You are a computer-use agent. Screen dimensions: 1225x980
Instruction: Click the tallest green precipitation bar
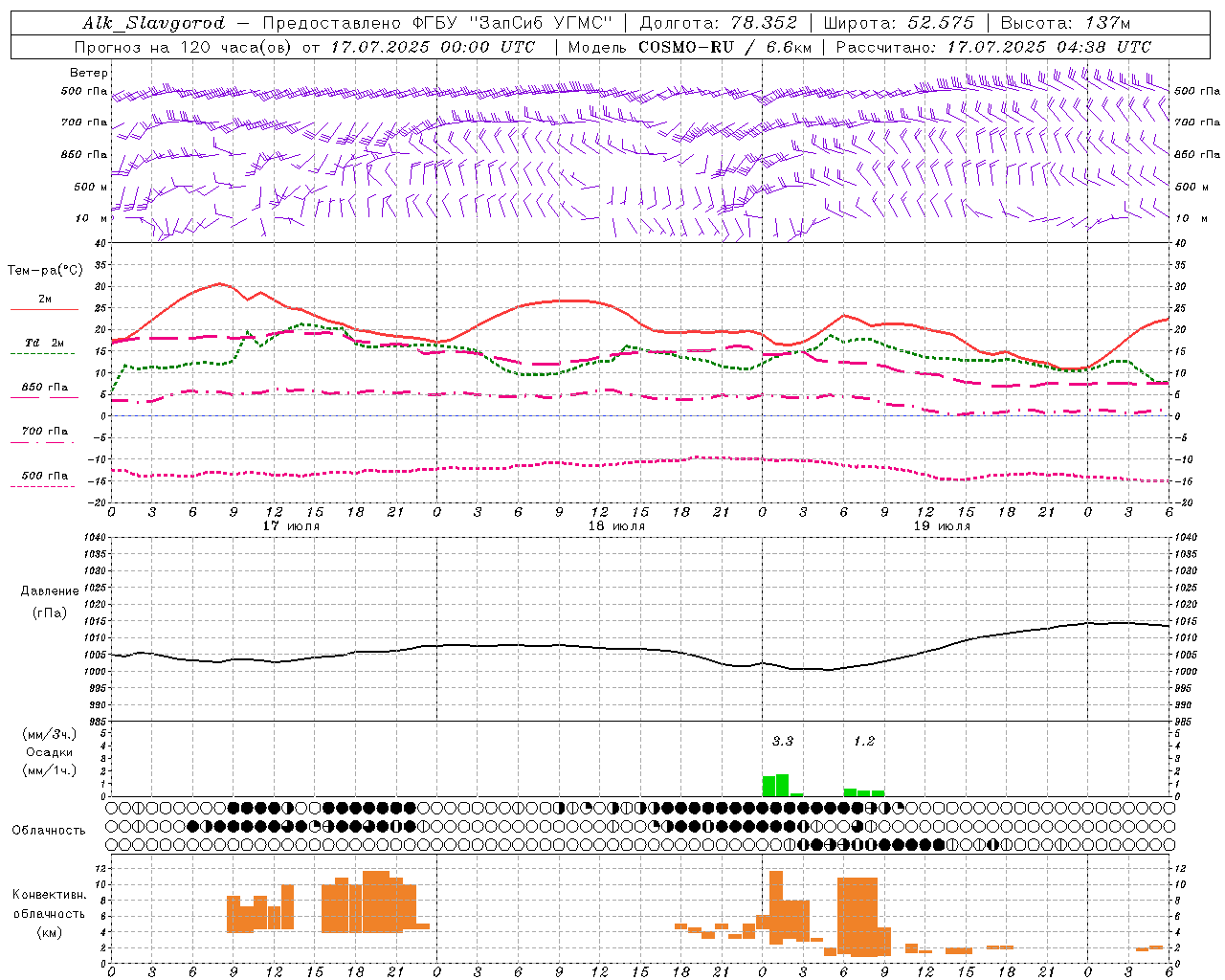[782, 786]
